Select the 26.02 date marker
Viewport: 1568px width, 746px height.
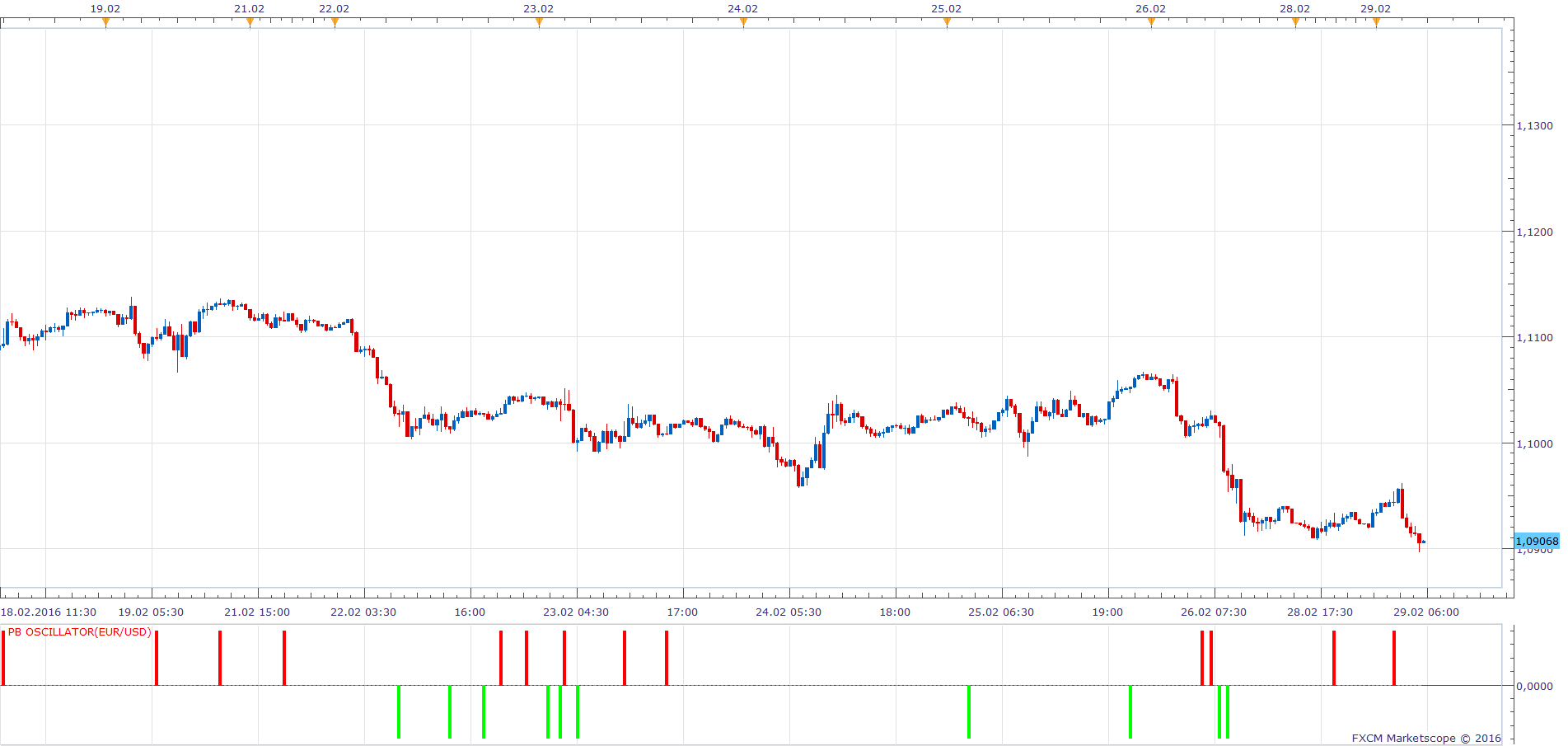[1151, 9]
